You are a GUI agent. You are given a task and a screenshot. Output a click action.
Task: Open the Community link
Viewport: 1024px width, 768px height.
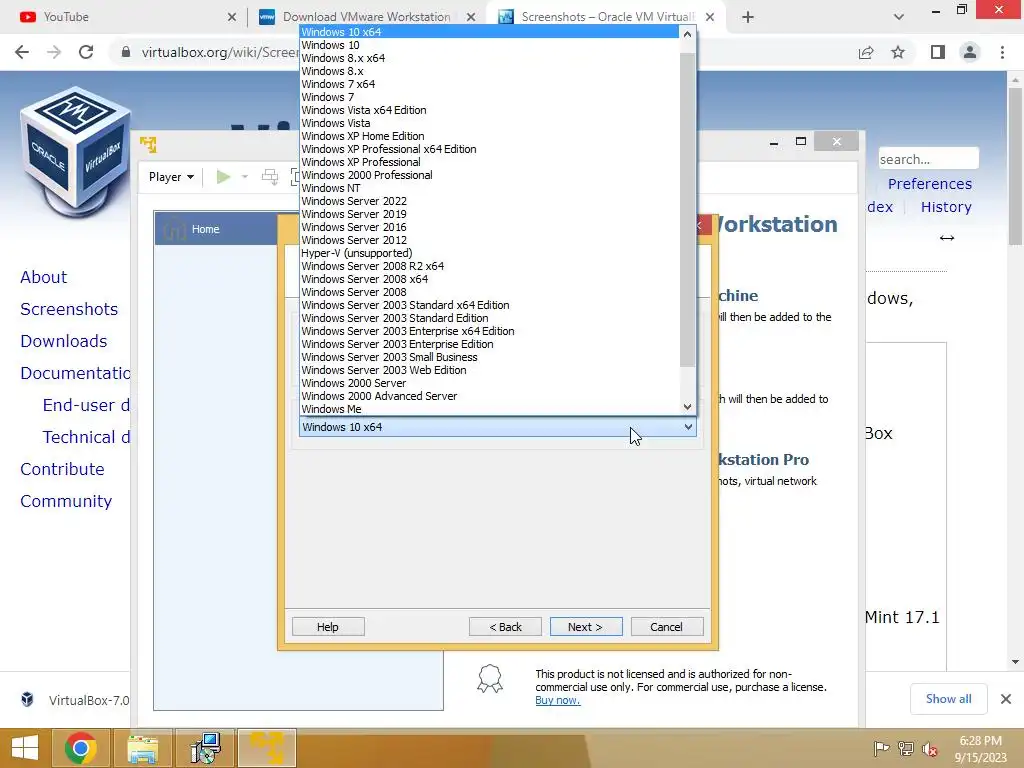click(66, 501)
